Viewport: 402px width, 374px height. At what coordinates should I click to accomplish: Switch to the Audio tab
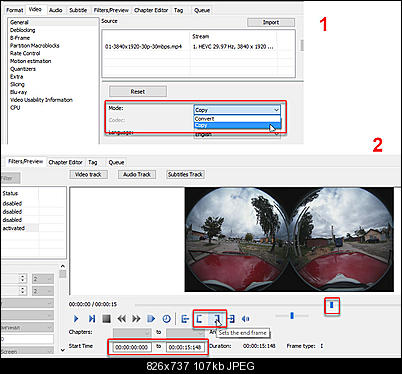[x=56, y=10]
